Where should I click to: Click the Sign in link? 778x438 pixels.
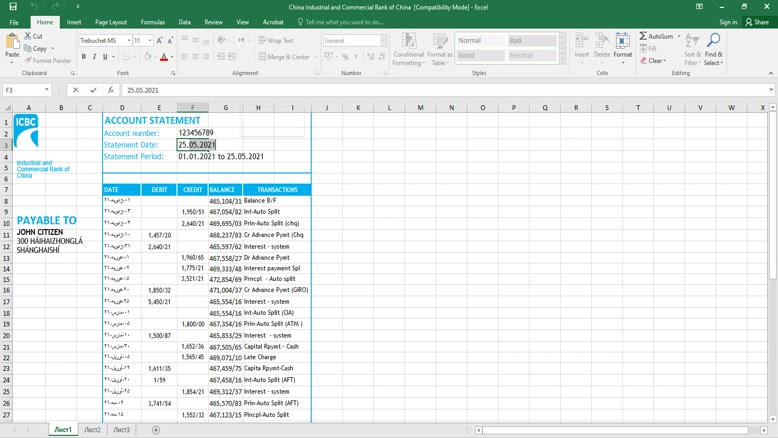click(x=728, y=22)
